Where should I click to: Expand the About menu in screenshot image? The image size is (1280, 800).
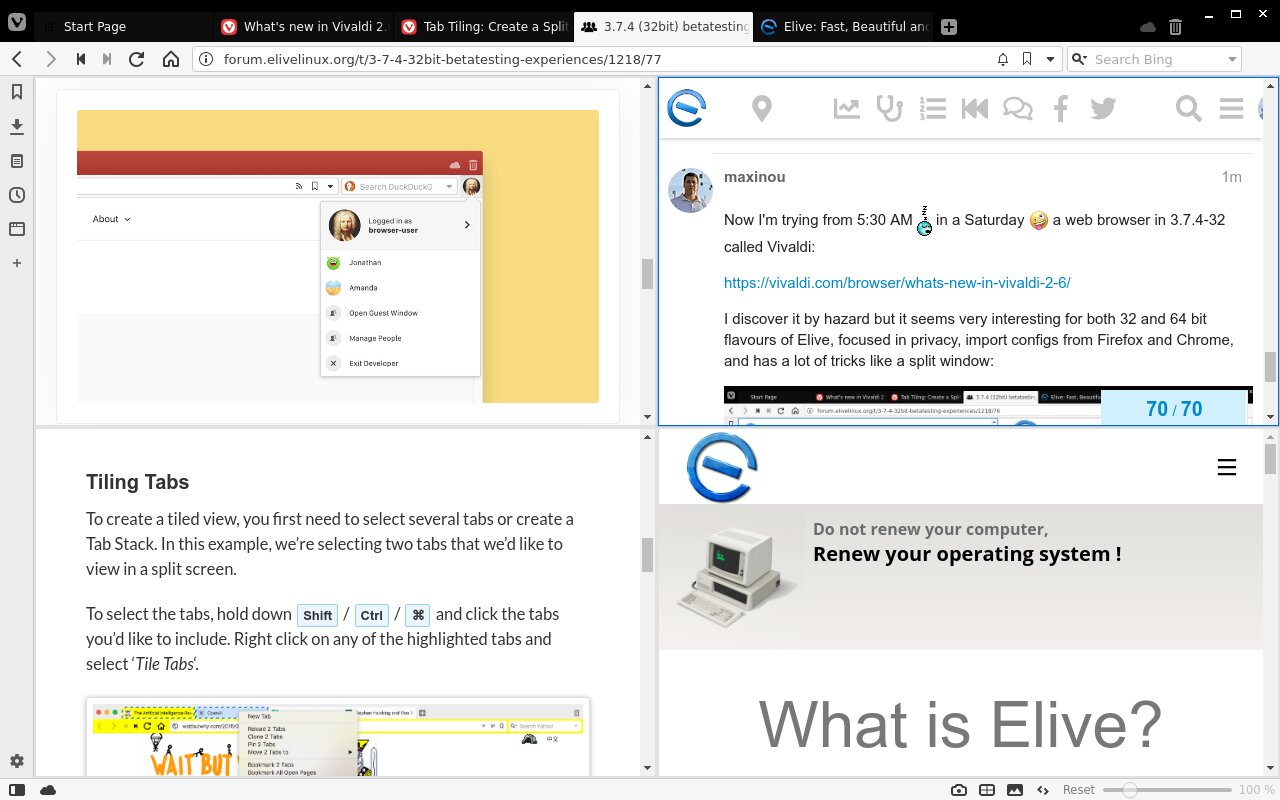tap(111, 219)
